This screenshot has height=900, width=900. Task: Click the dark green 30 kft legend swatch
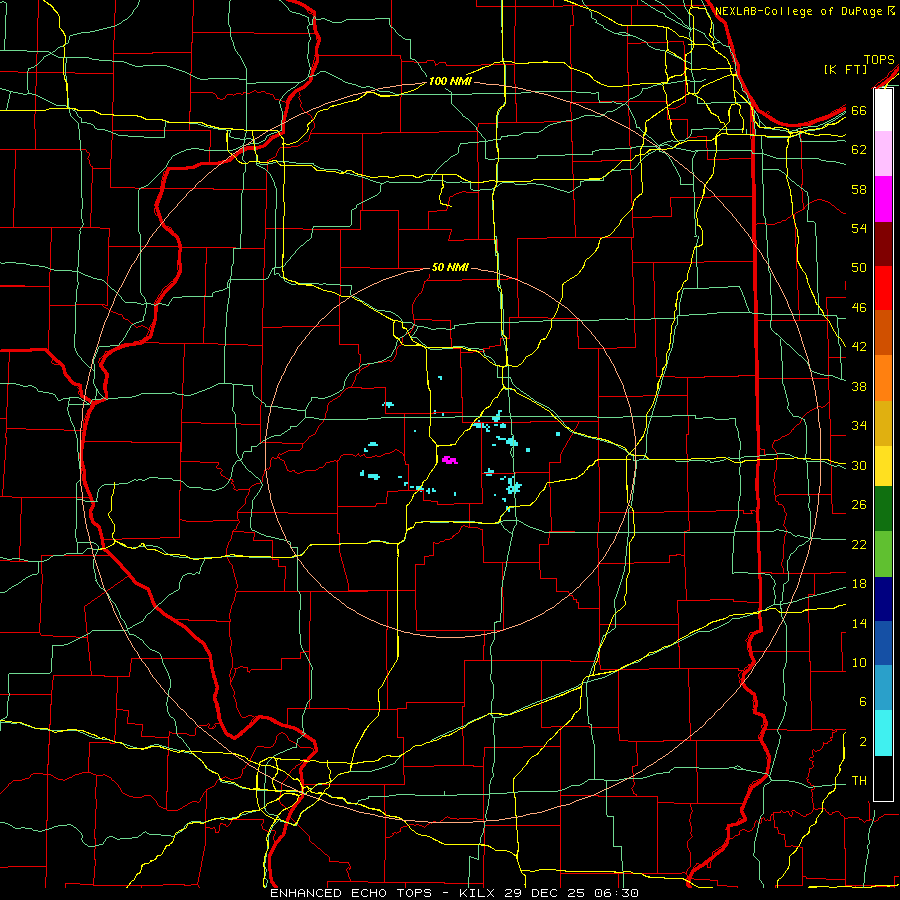883,509
